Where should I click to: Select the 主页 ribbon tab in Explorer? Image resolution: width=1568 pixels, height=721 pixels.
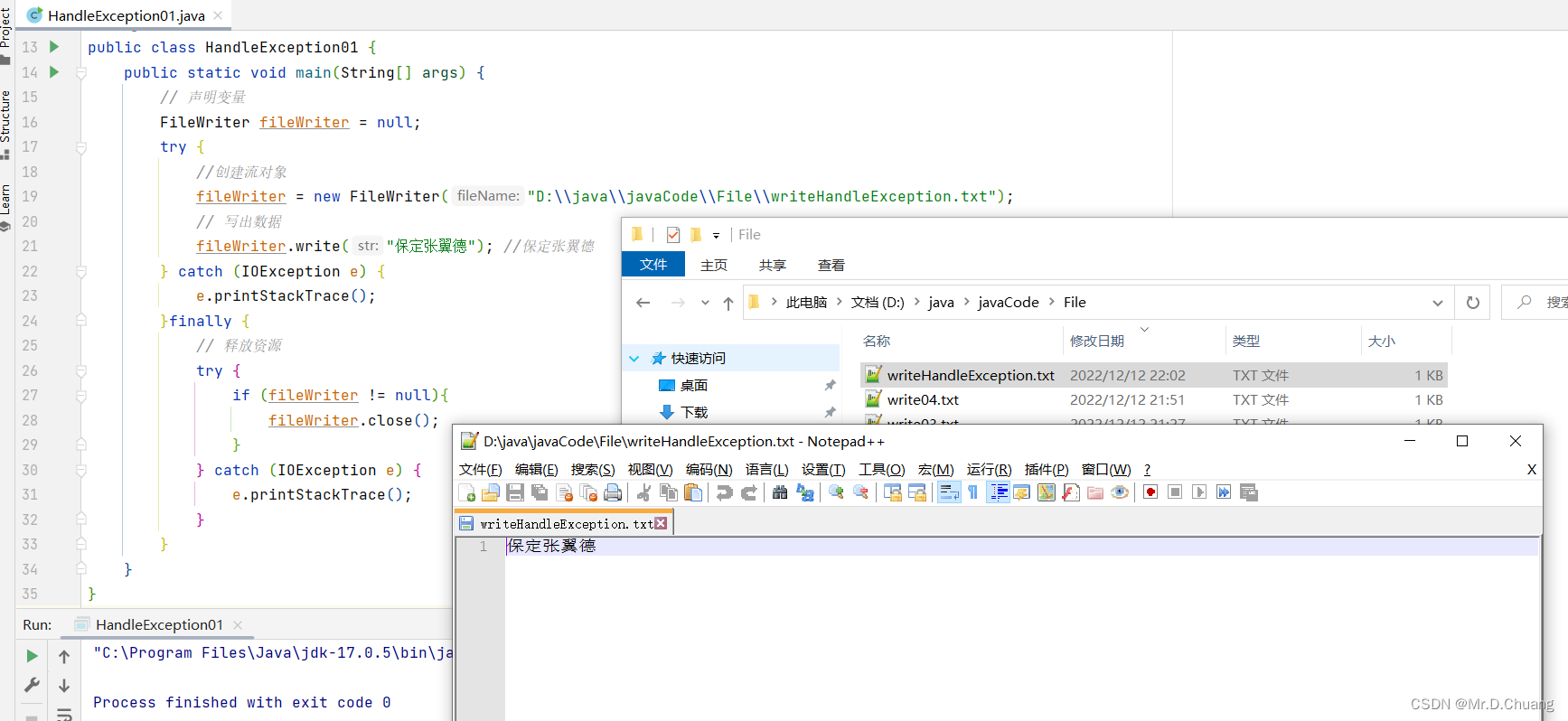(714, 265)
